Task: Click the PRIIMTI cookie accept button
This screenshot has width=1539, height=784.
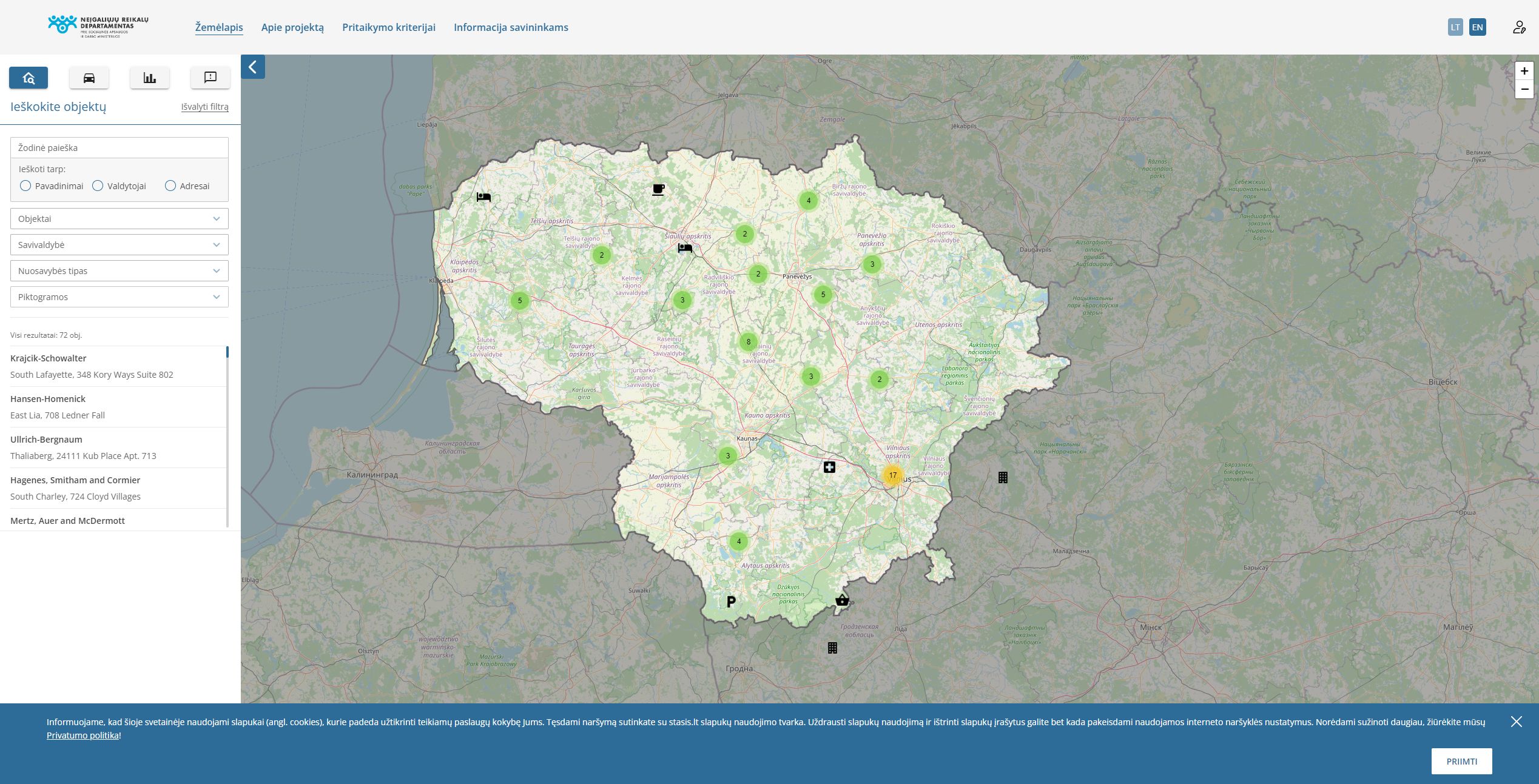Action: tap(1461, 761)
